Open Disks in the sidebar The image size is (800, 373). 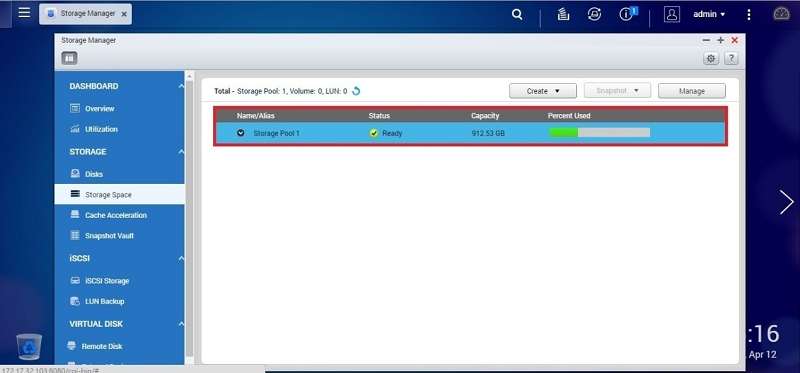(x=94, y=174)
